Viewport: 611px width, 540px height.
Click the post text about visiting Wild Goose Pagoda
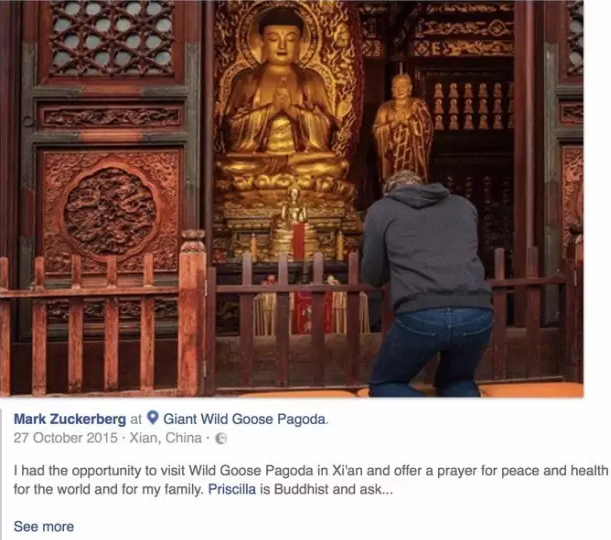311,470
